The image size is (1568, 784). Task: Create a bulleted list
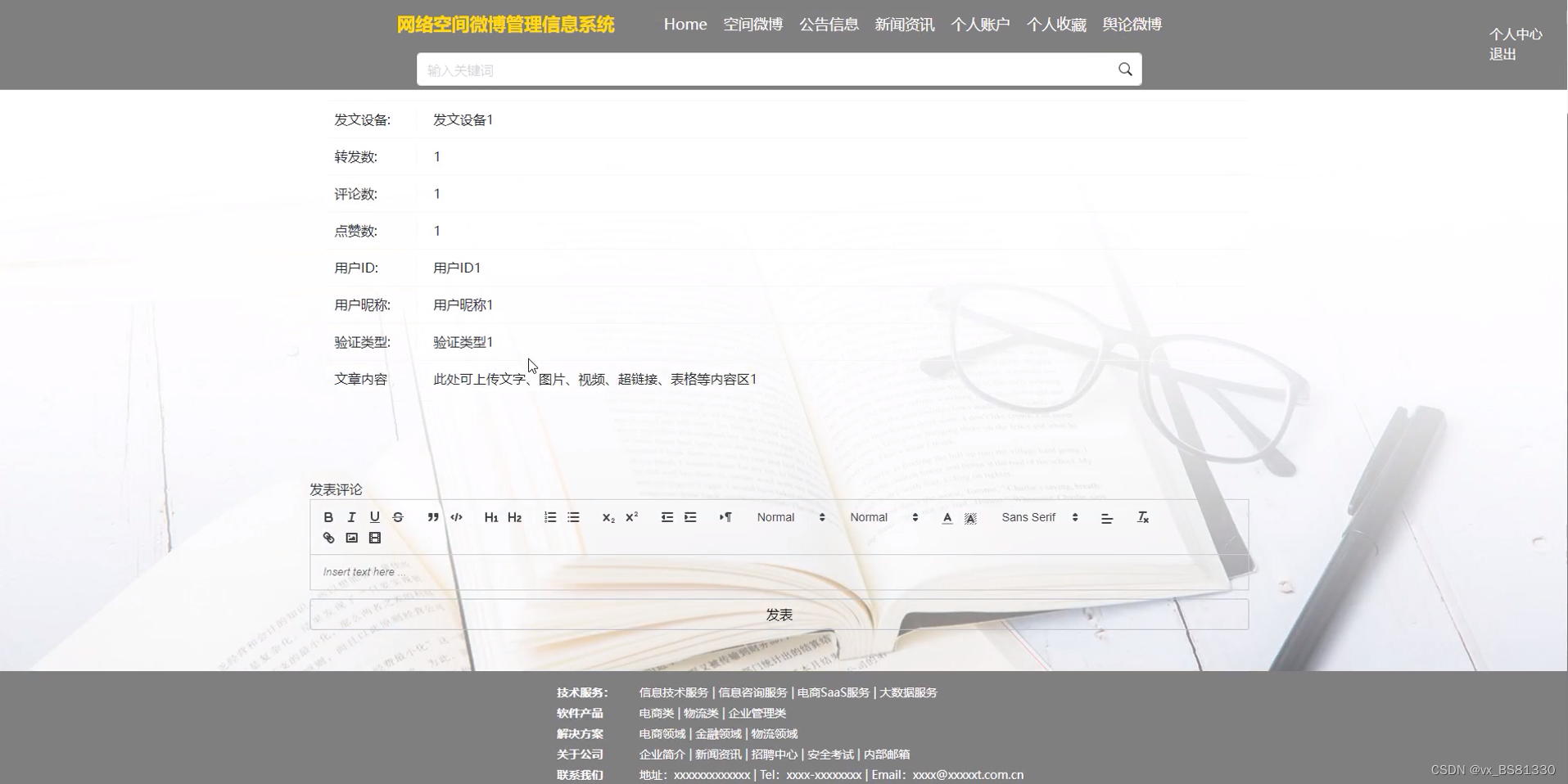coord(573,517)
